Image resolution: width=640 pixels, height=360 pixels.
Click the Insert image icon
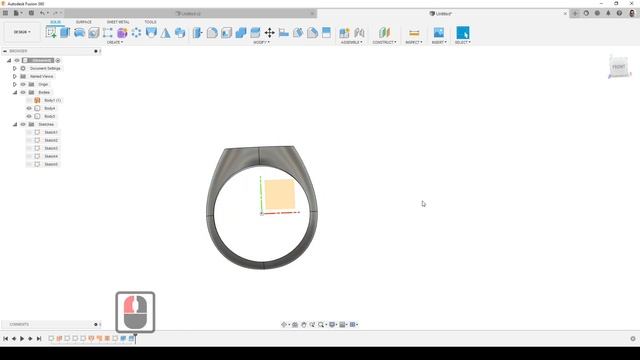pyautogui.click(x=439, y=33)
